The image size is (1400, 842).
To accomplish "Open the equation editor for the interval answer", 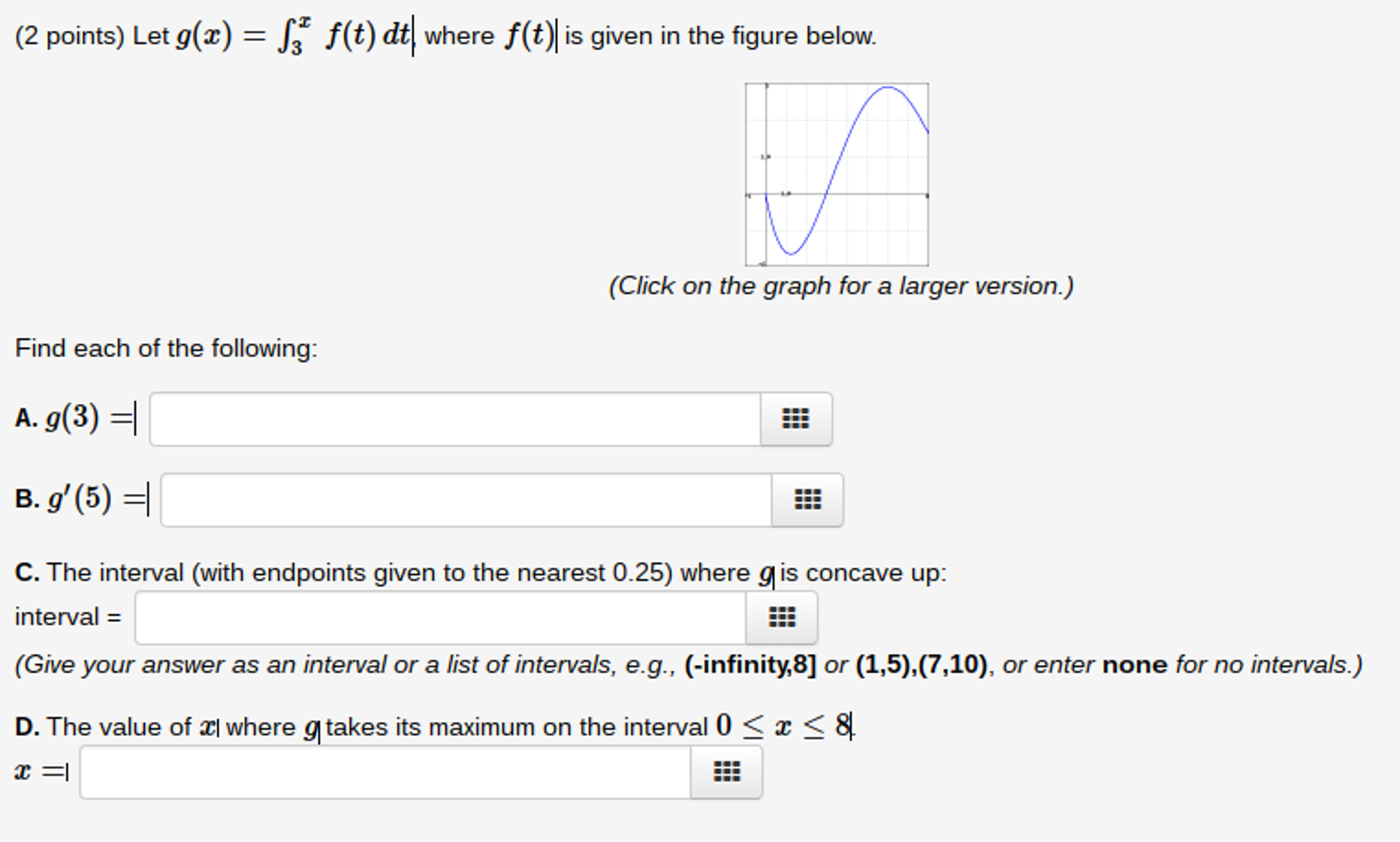I will tap(783, 616).
